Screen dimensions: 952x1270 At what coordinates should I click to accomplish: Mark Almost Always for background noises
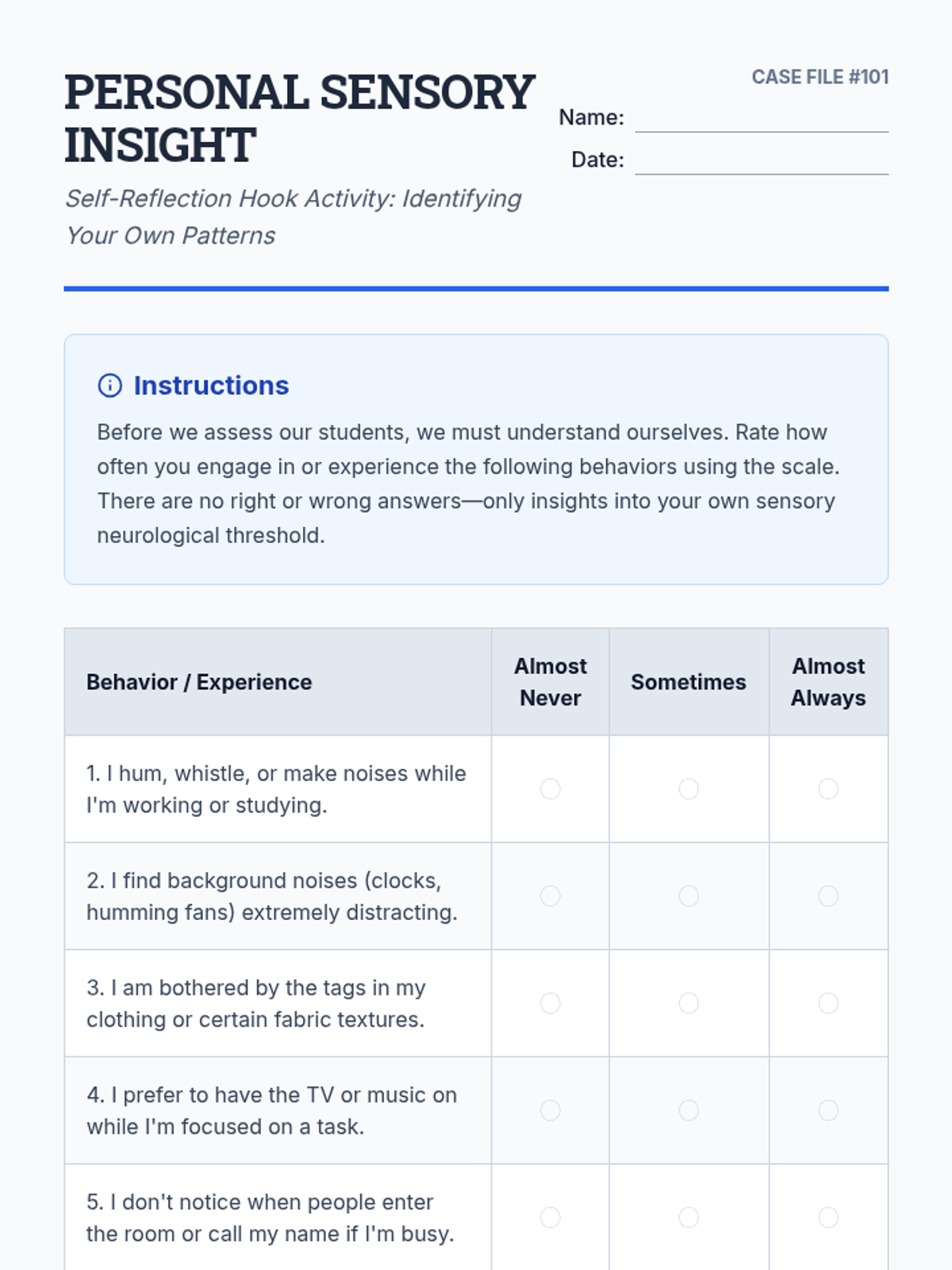[828, 896]
